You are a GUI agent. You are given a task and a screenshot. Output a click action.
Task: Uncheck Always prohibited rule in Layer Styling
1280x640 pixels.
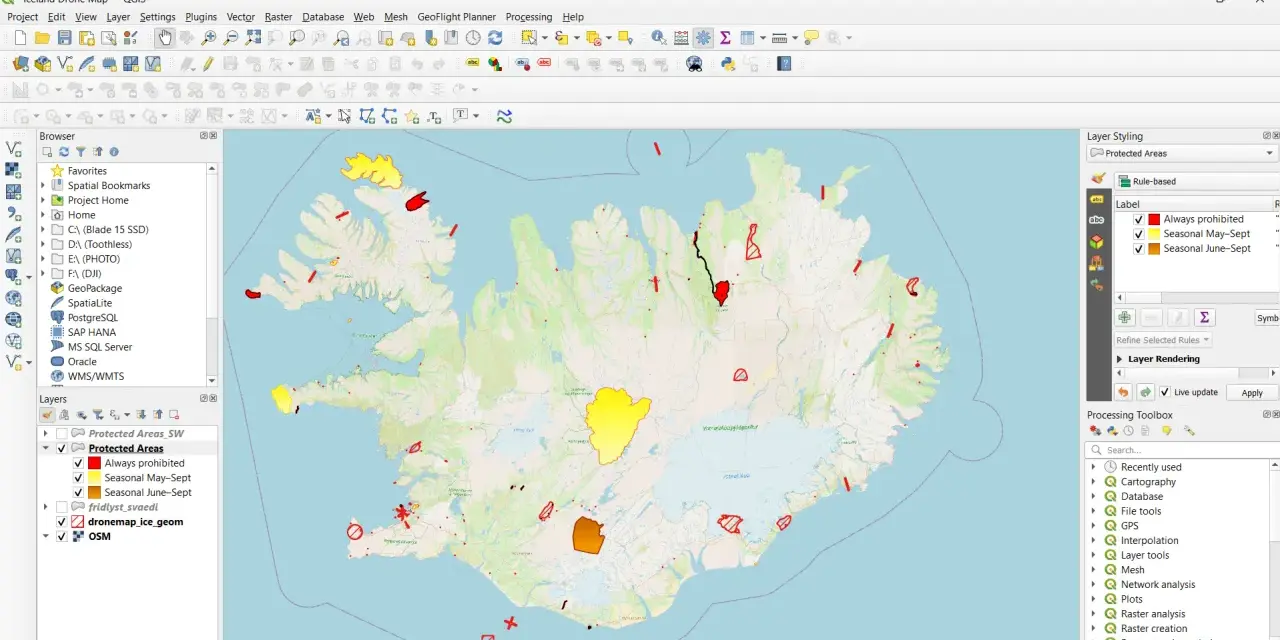1138,219
